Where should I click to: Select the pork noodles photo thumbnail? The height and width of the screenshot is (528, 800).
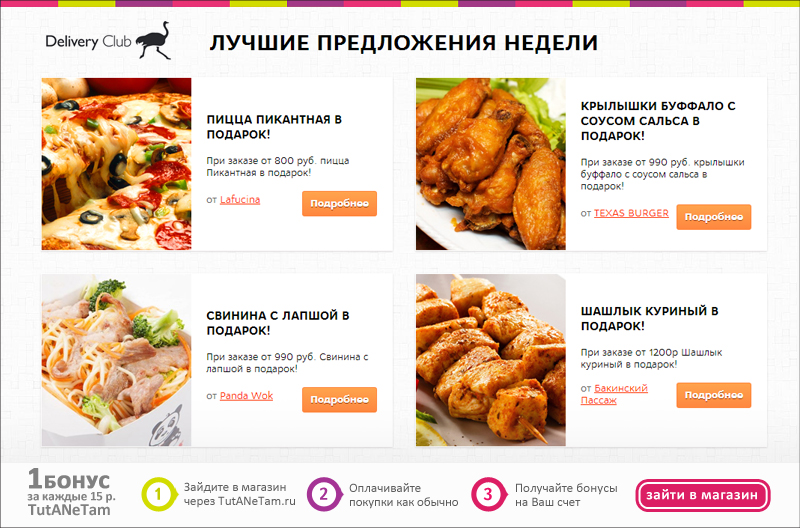tap(117, 360)
